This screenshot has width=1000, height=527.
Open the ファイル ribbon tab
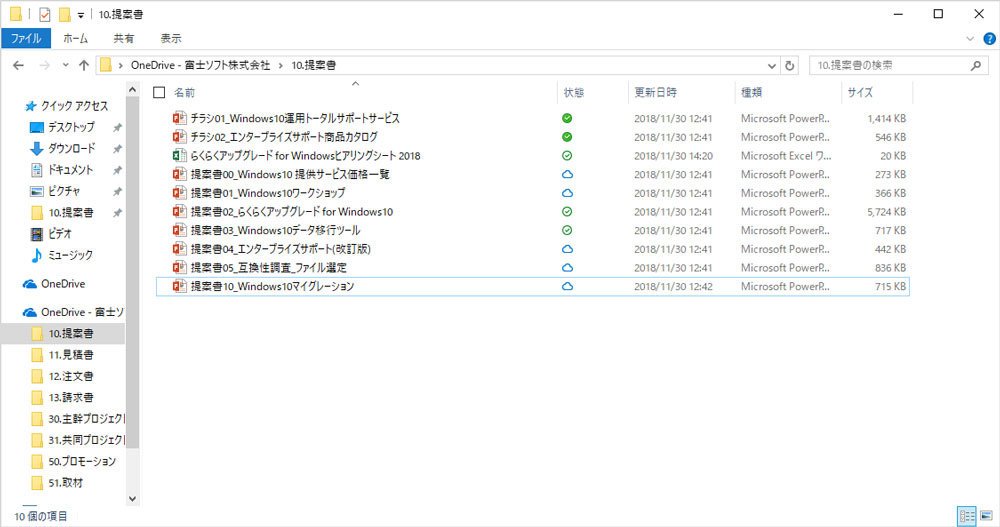click(26, 38)
